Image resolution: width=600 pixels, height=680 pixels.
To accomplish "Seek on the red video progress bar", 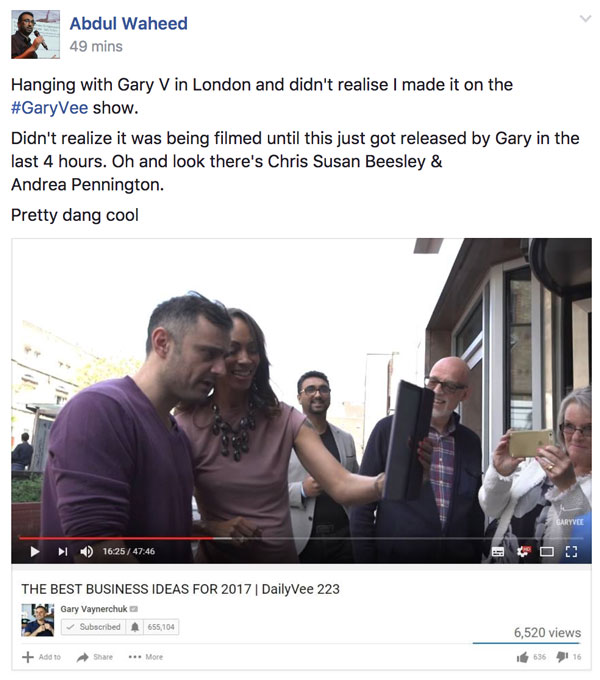I will click(116, 538).
